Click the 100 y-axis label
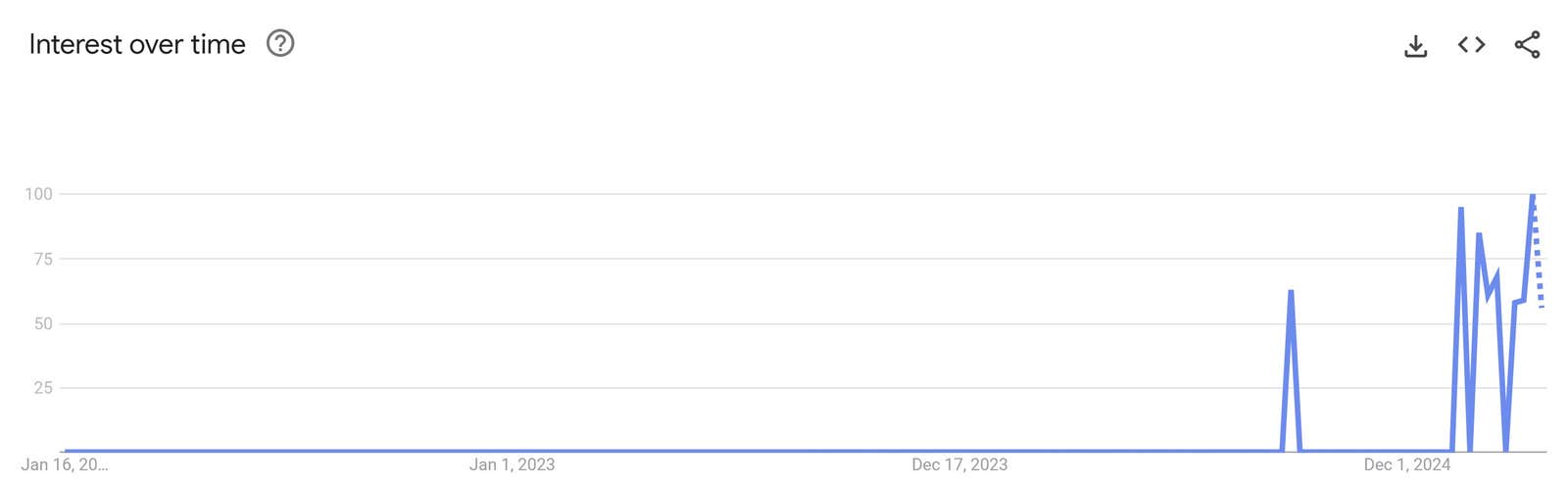This screenshot has width=1568, height=487. pyautogui.click(x=39, y=194)
